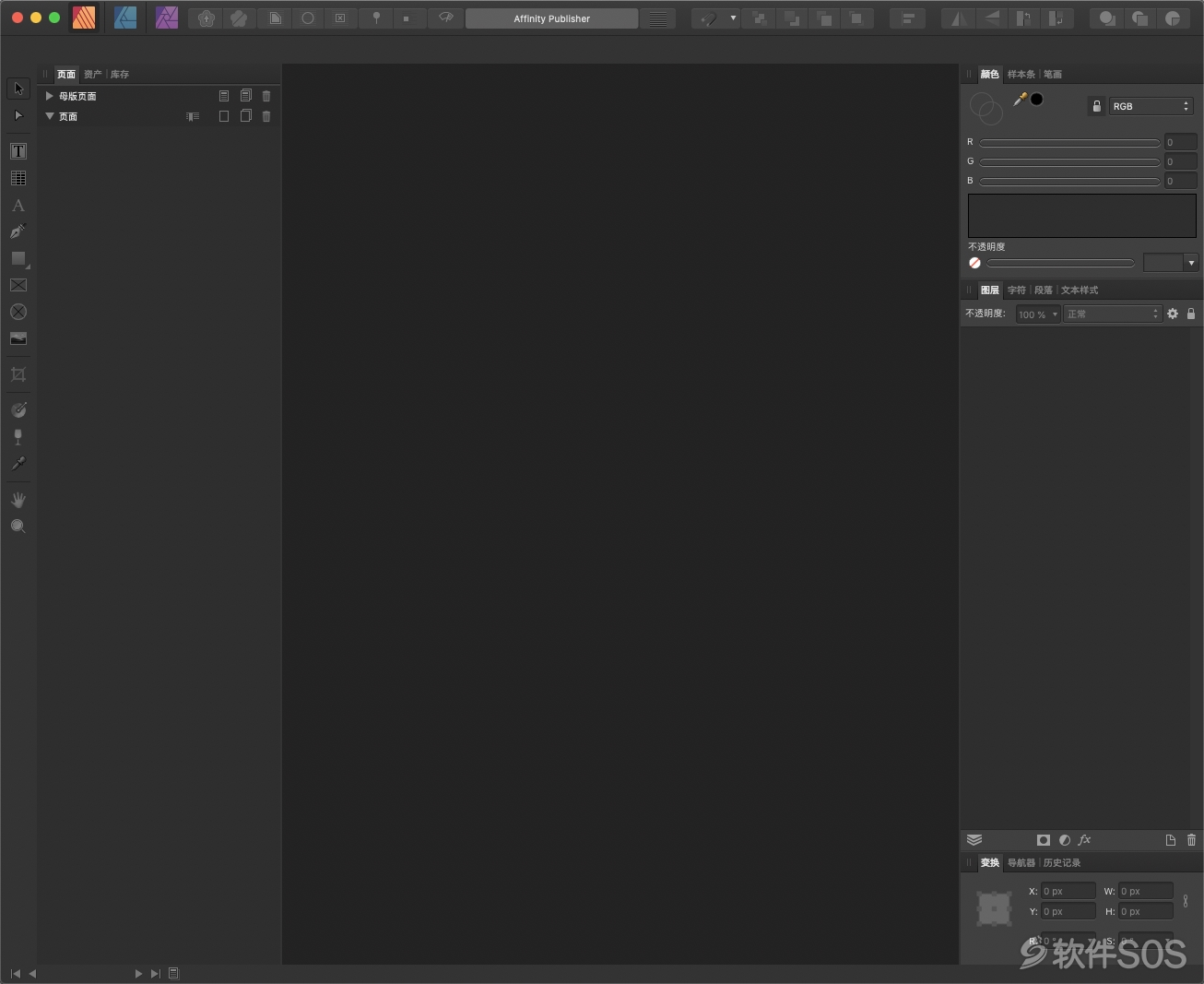Adjust the G colour slider
The image size is (1204, 984).
point(1069,161)
